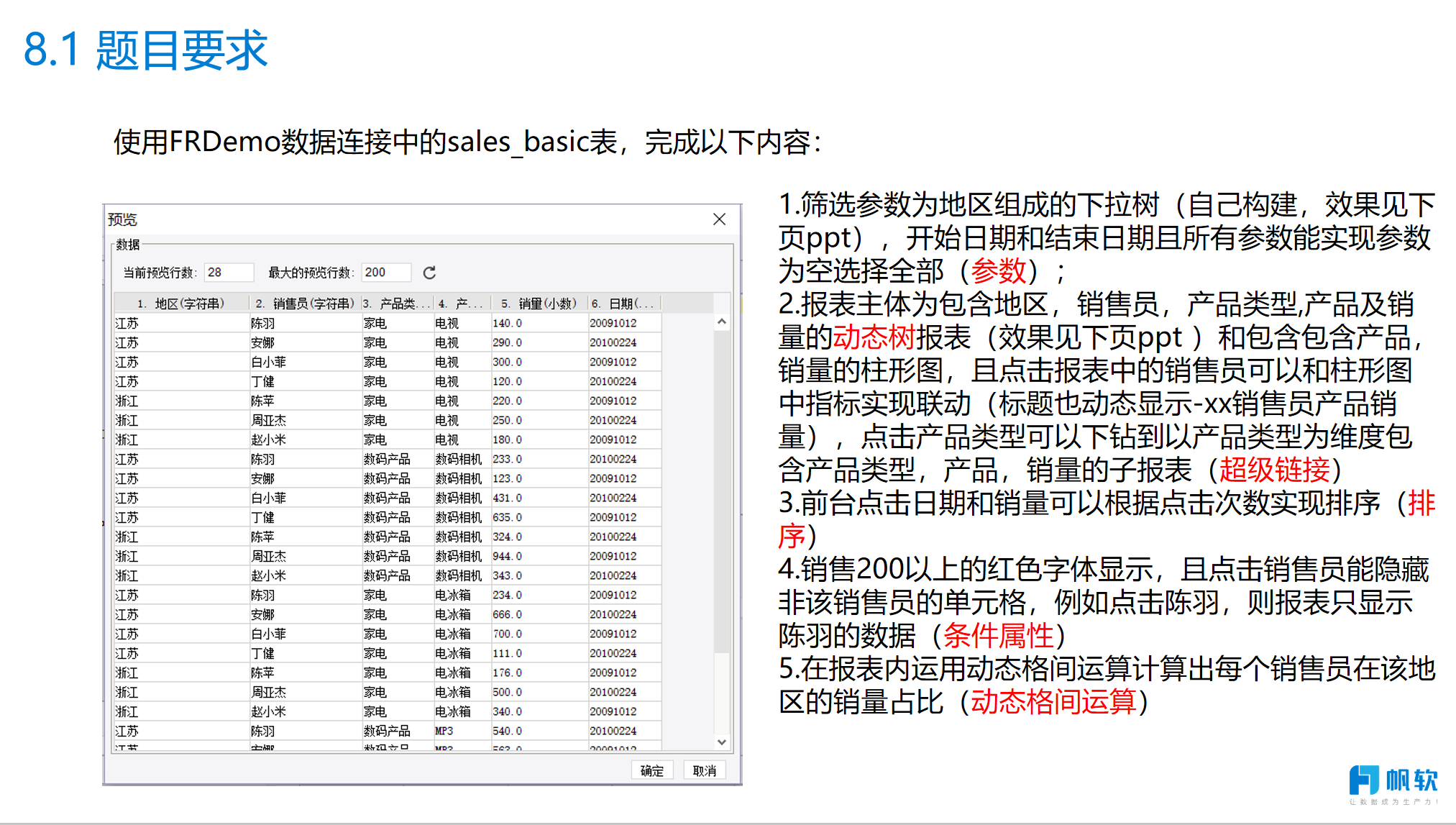The height and width of the screenshot is (825, 1456).
Task: Click the 日期 column header
Action: pos(624,304)
